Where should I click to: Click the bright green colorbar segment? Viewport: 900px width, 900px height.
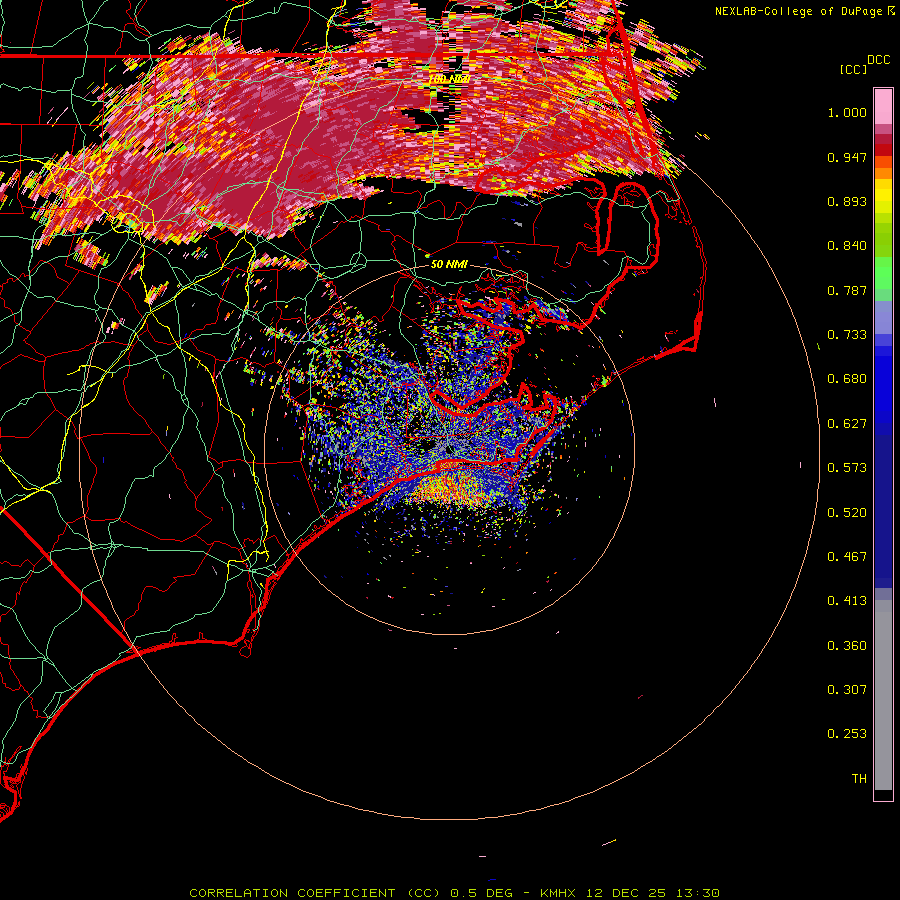883,273
